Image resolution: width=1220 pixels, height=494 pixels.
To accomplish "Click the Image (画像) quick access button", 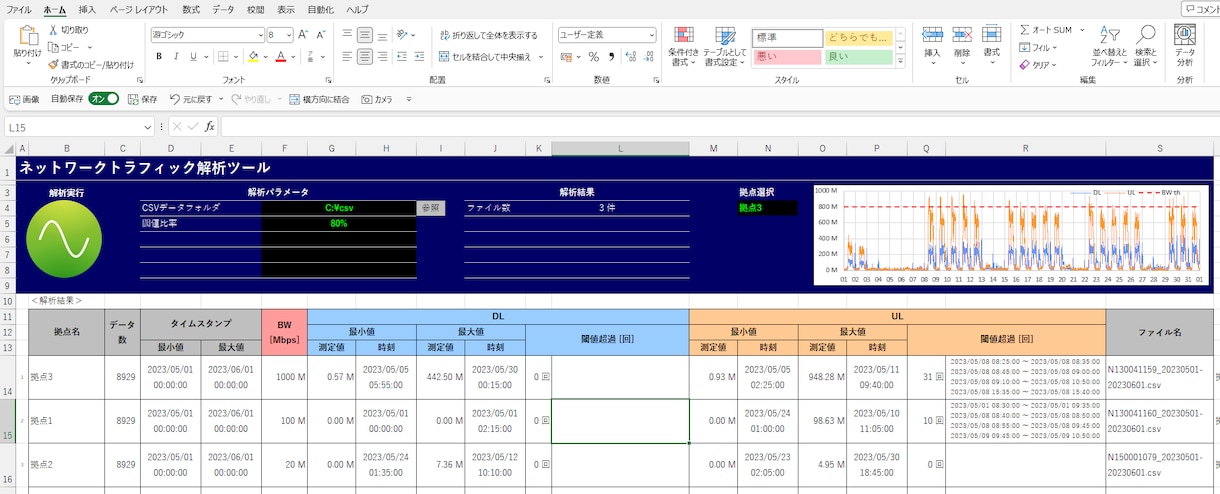I will 24,99.
